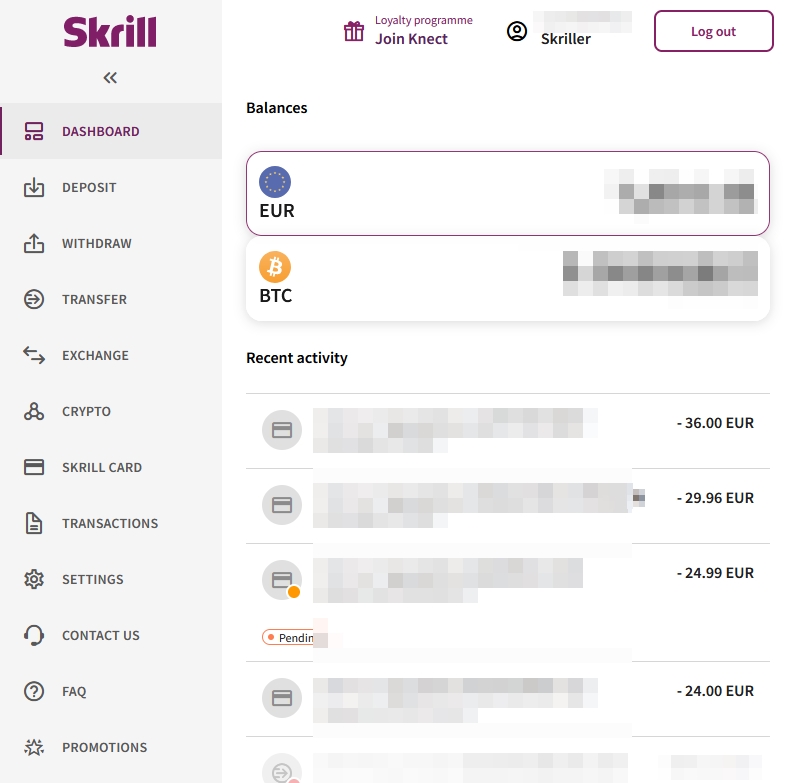Click the Transfer circled-arrow icon
This screenshot has width=786, height=783.
[x=34, y=299]
